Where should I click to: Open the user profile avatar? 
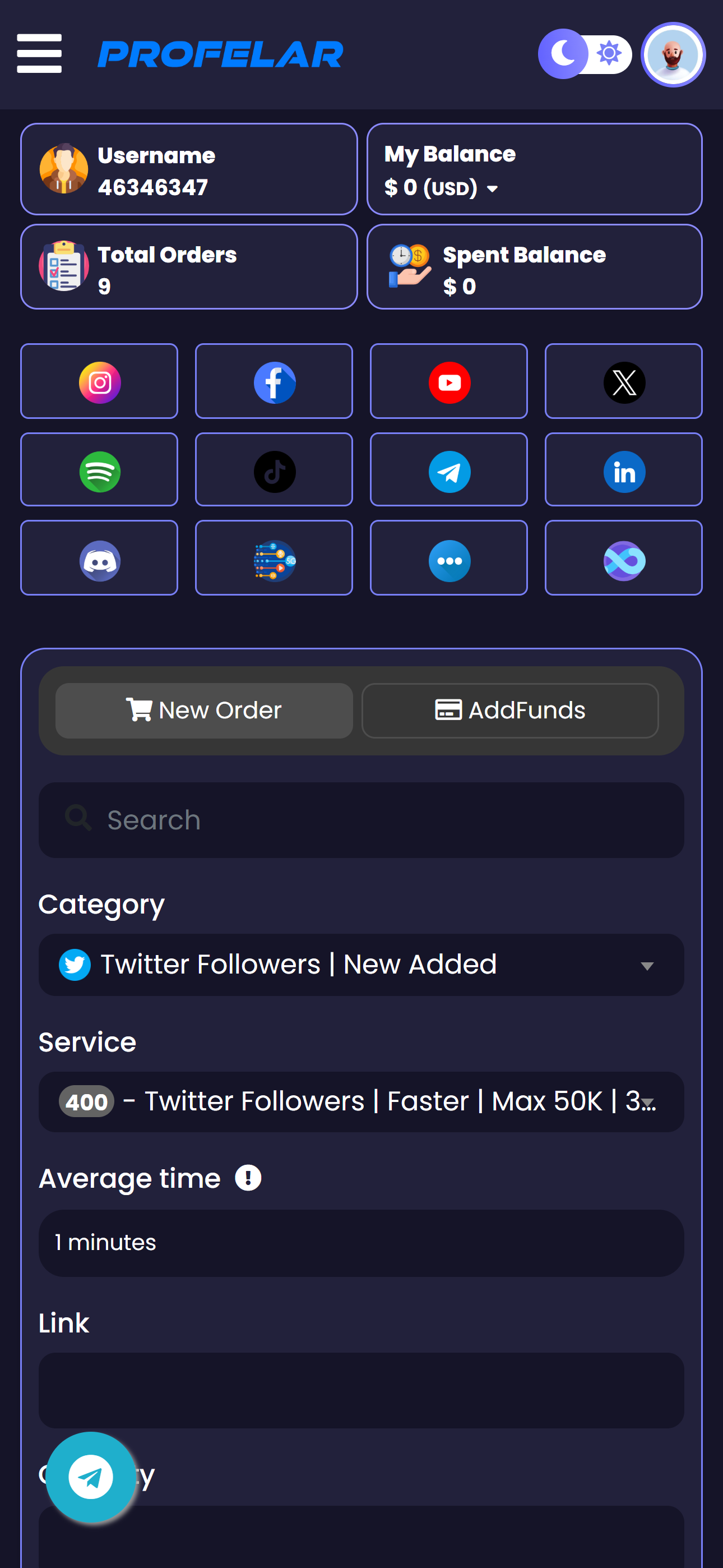tap(673, 55)
